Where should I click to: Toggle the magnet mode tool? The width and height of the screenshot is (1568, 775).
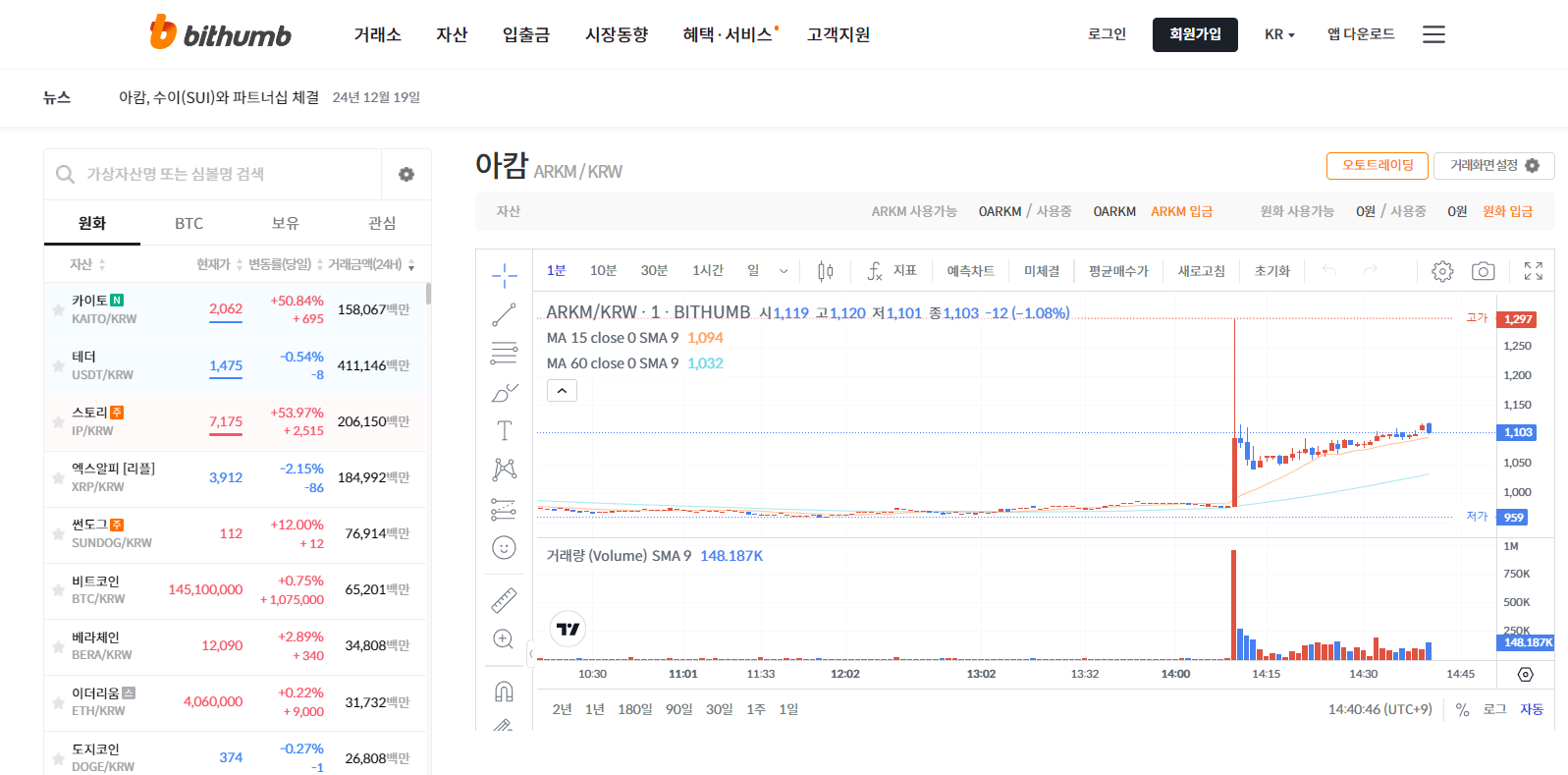pos(504,692)
